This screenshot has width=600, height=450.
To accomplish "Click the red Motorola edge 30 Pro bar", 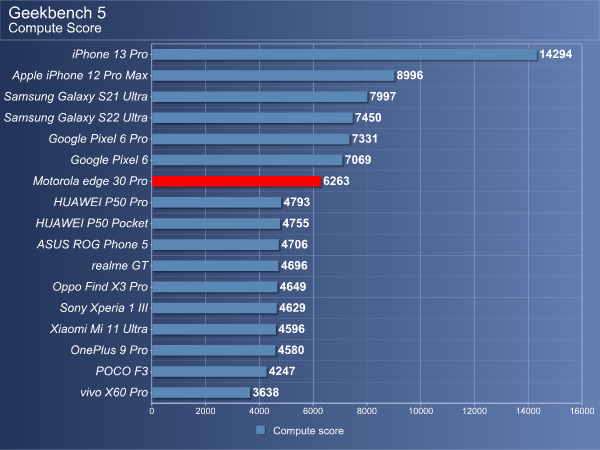I will click(x=236, y=181).
